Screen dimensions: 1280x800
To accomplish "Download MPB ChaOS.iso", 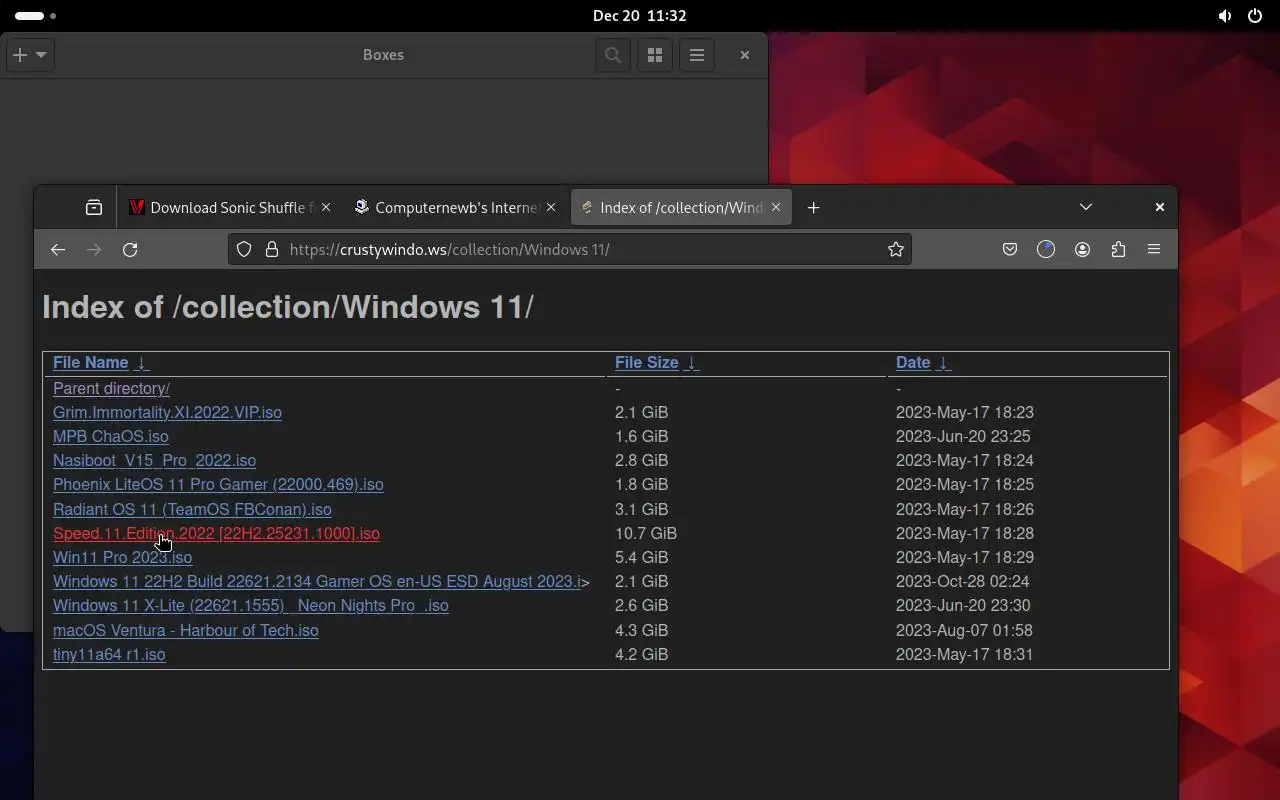I will (x=110, y=436).
